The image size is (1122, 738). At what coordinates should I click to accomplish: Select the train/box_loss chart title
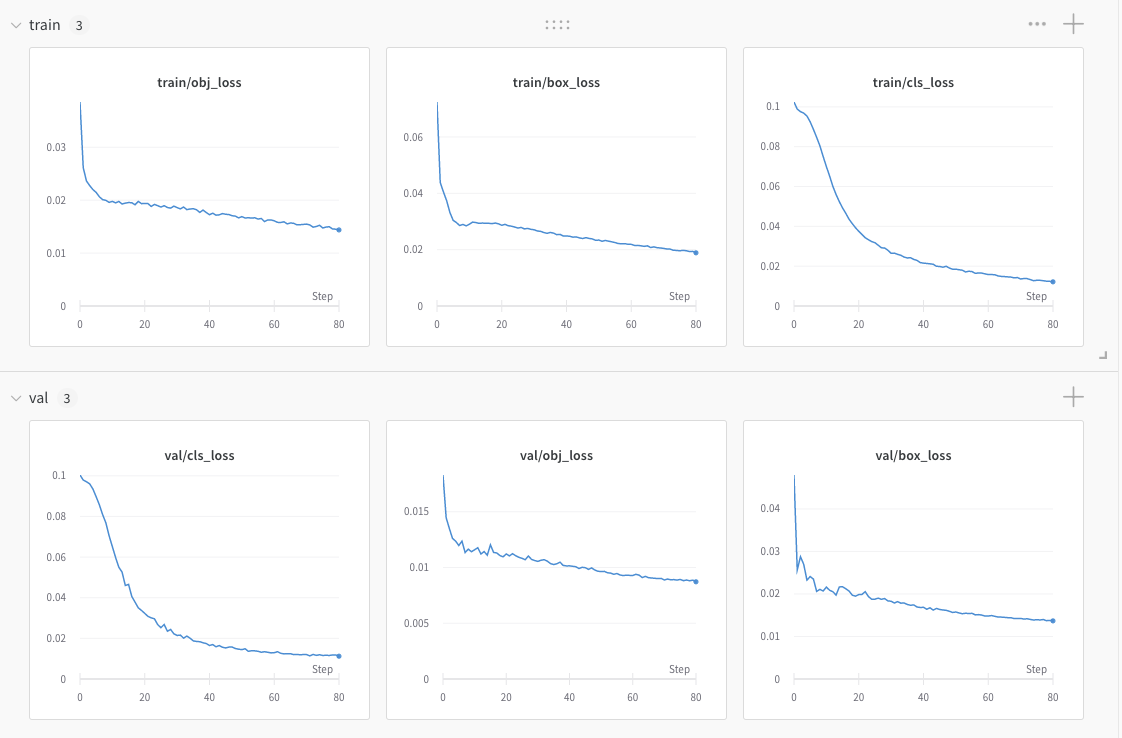556,83
